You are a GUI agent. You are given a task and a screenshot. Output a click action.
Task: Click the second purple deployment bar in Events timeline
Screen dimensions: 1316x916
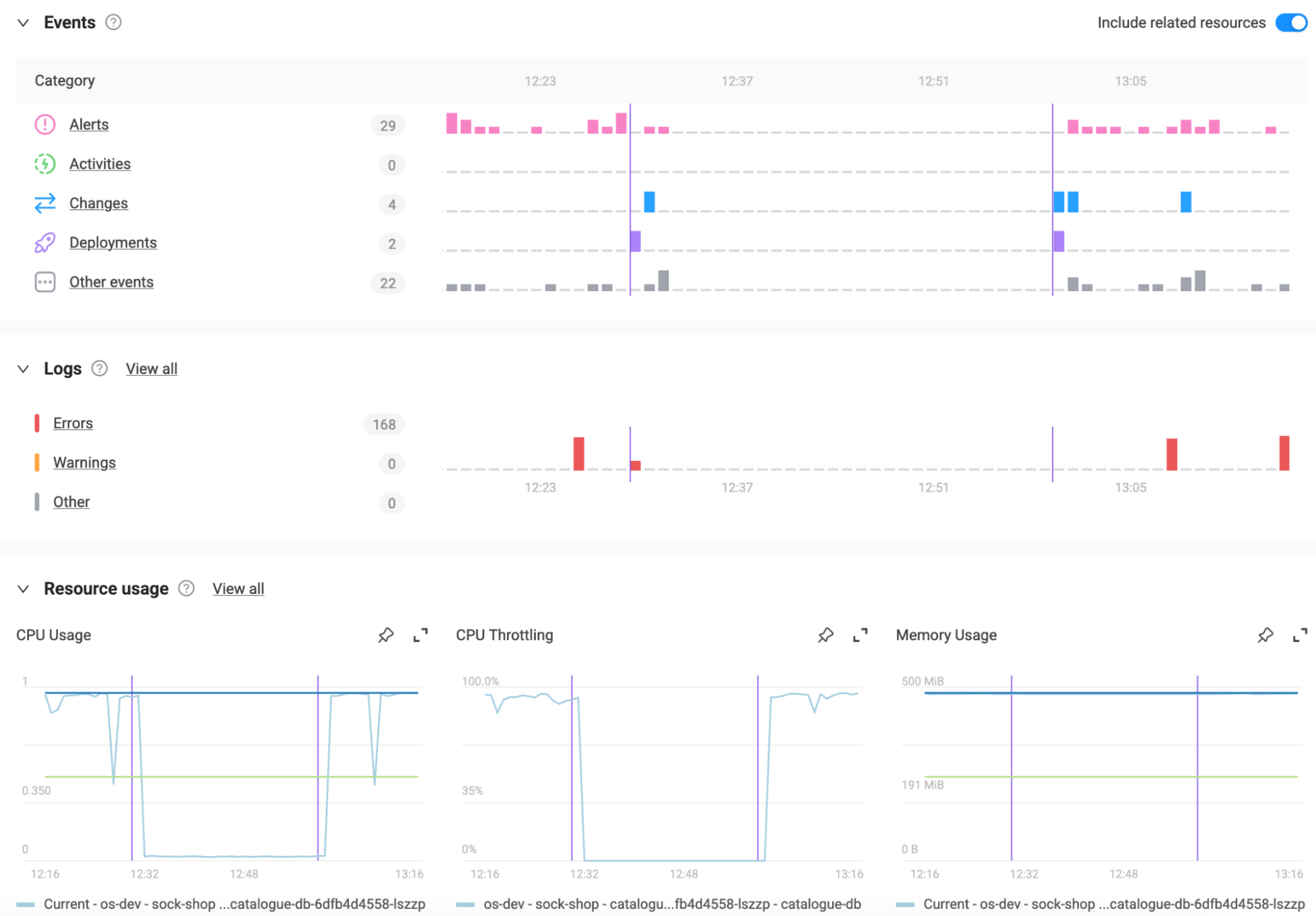click(1059, 241)
